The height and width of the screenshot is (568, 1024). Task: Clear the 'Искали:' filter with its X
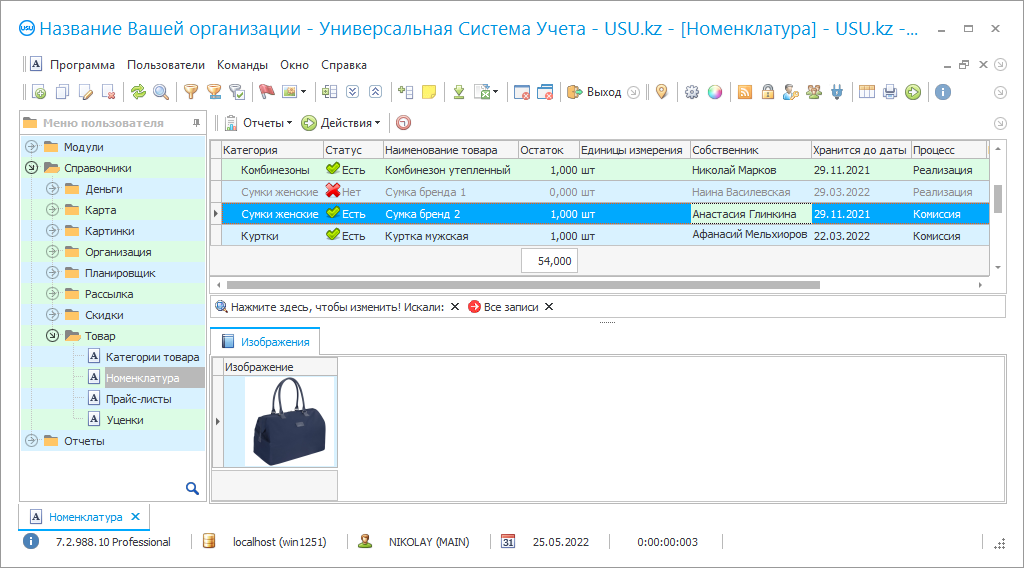[455, 307]
